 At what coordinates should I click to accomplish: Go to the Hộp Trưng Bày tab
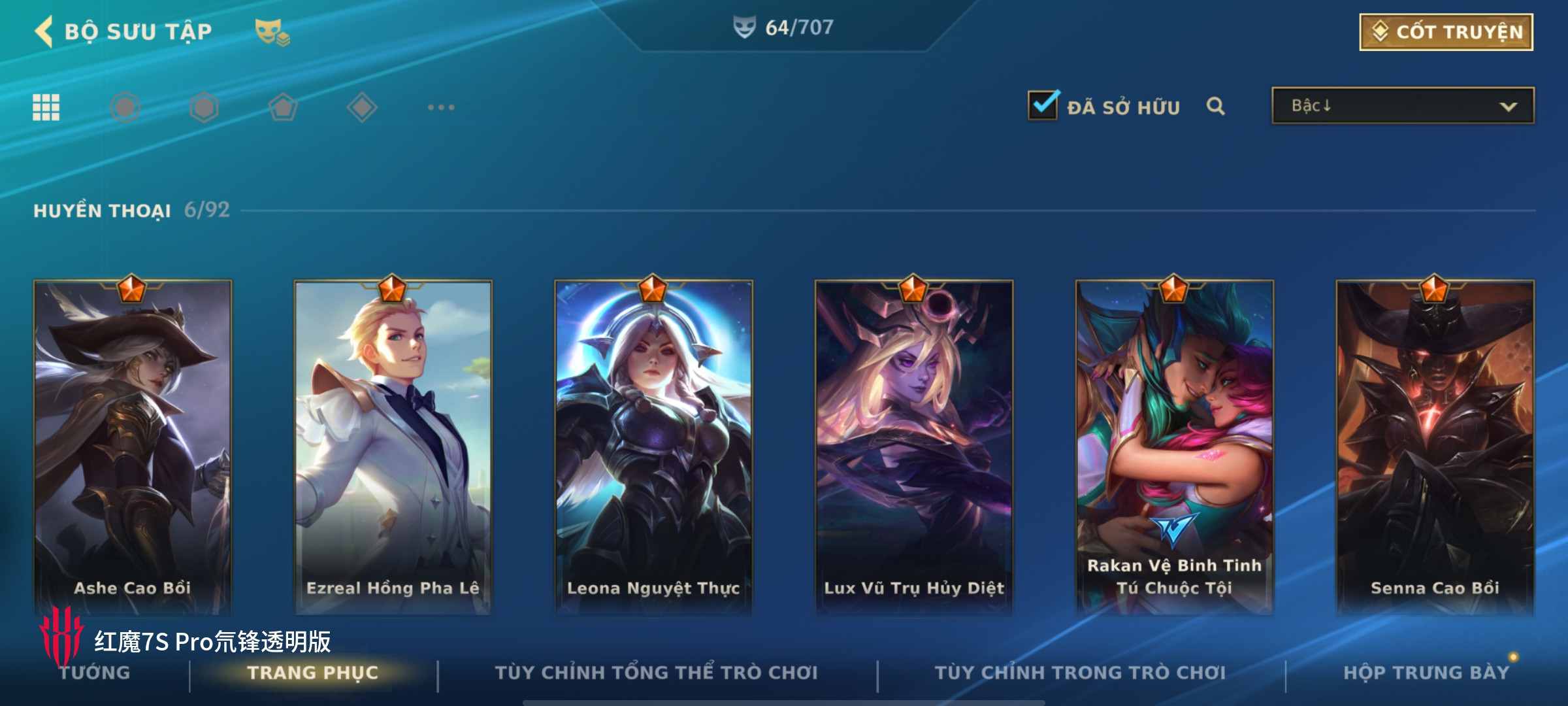1426,673
